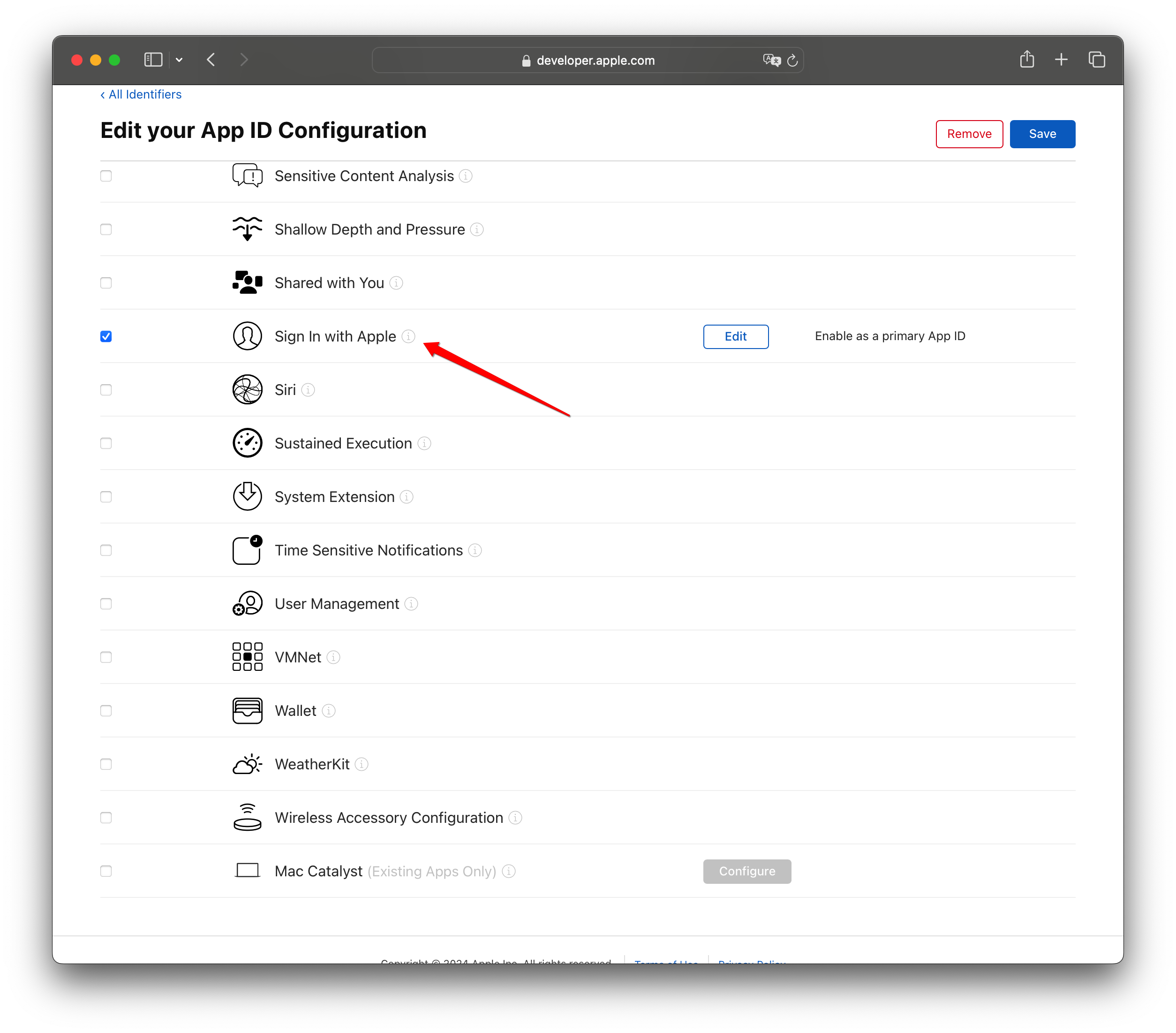Check the Shared with You checkbox
This screenshot has height=1033, width=1176.
click(x=106, y=283)
